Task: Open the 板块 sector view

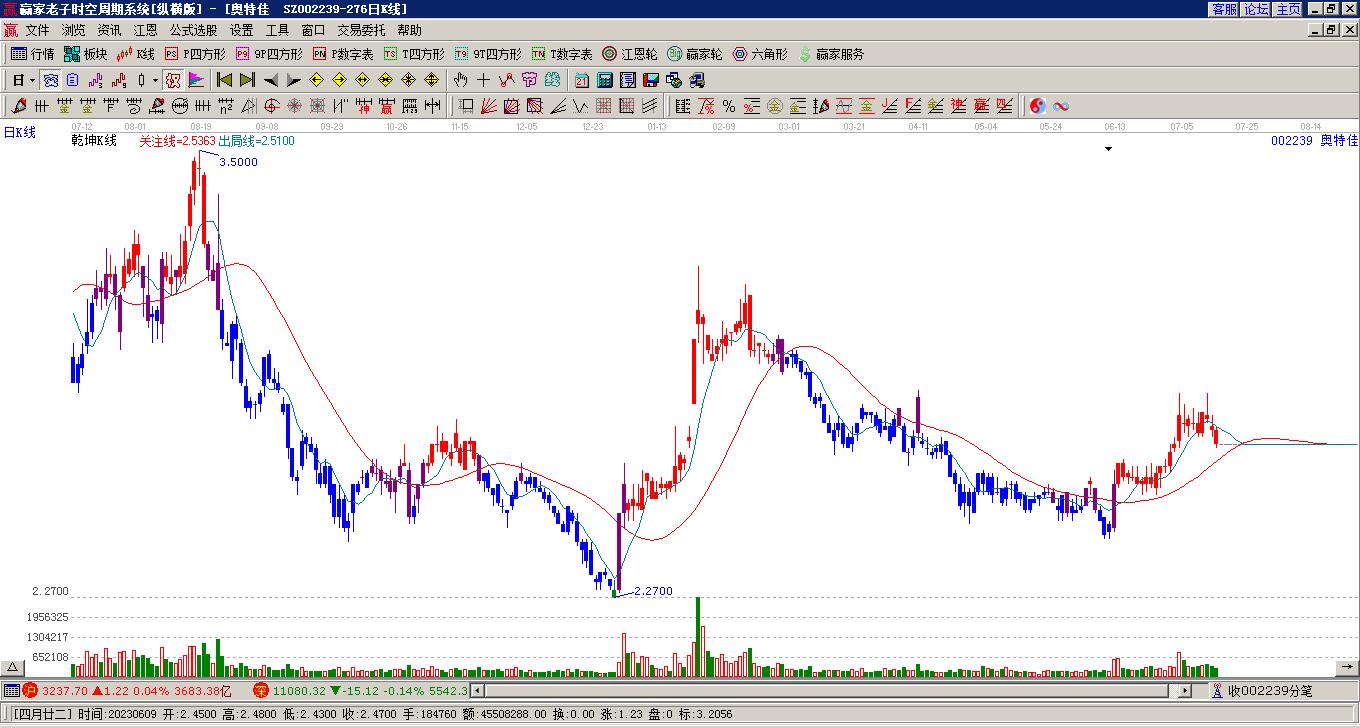Action: coord(85,54)
